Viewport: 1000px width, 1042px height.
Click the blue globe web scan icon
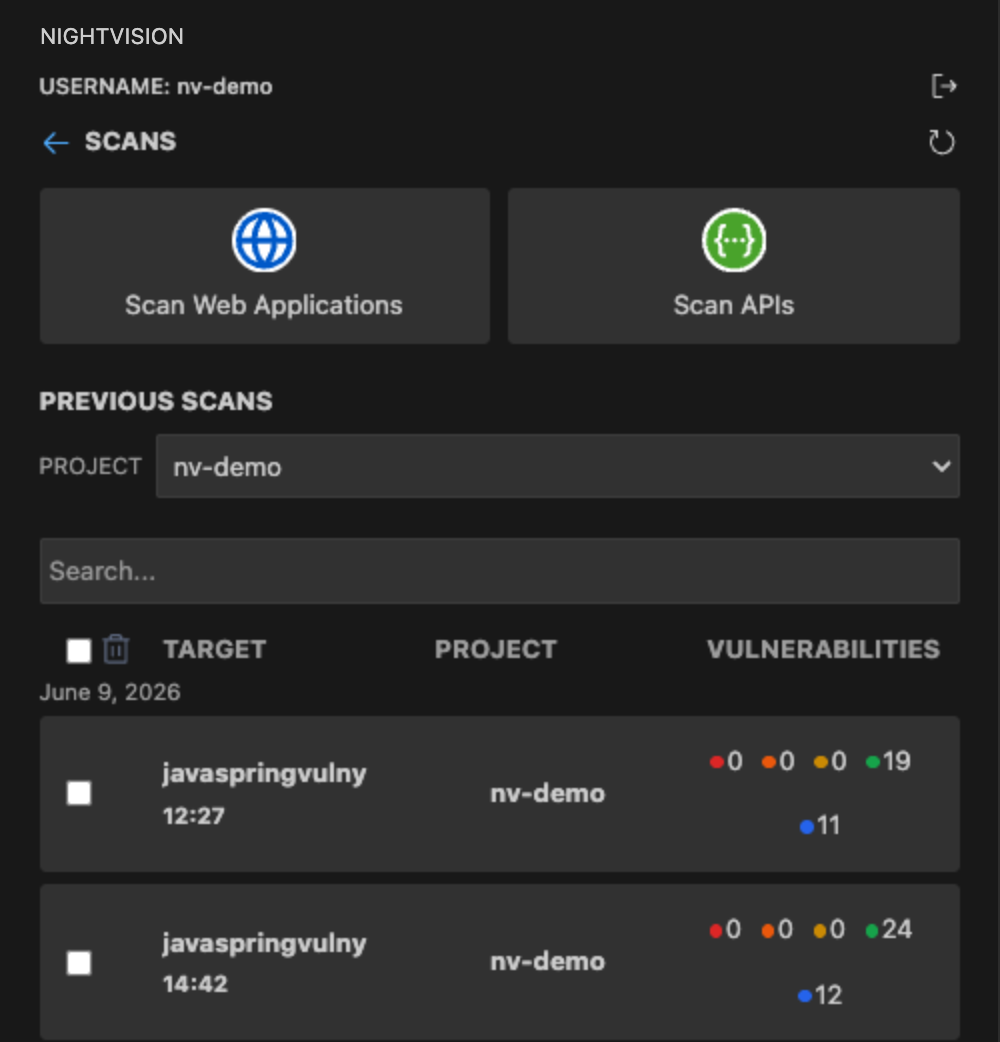pos(264,240)
